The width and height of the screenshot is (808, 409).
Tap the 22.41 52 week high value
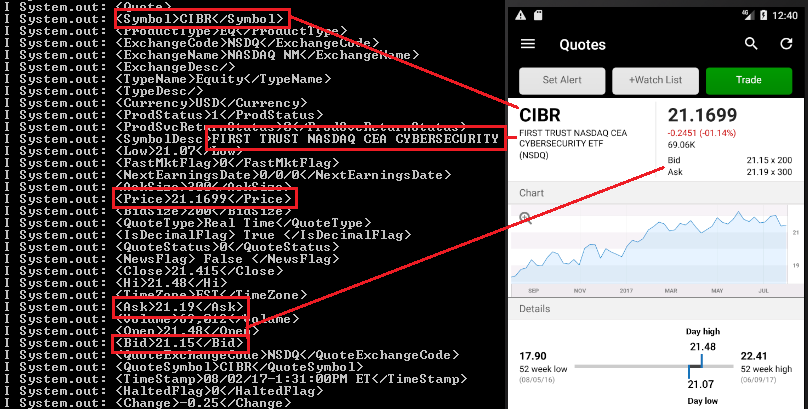point(755,356)
